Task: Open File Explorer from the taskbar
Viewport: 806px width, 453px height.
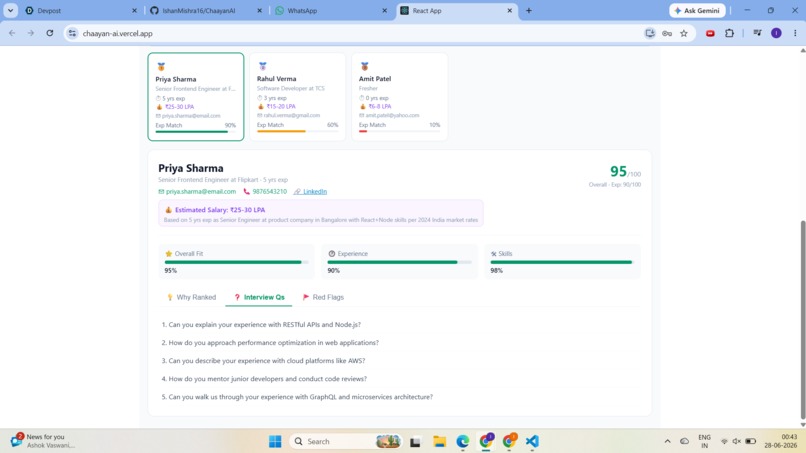Action: pyautogui.click(x=439, y=441)
